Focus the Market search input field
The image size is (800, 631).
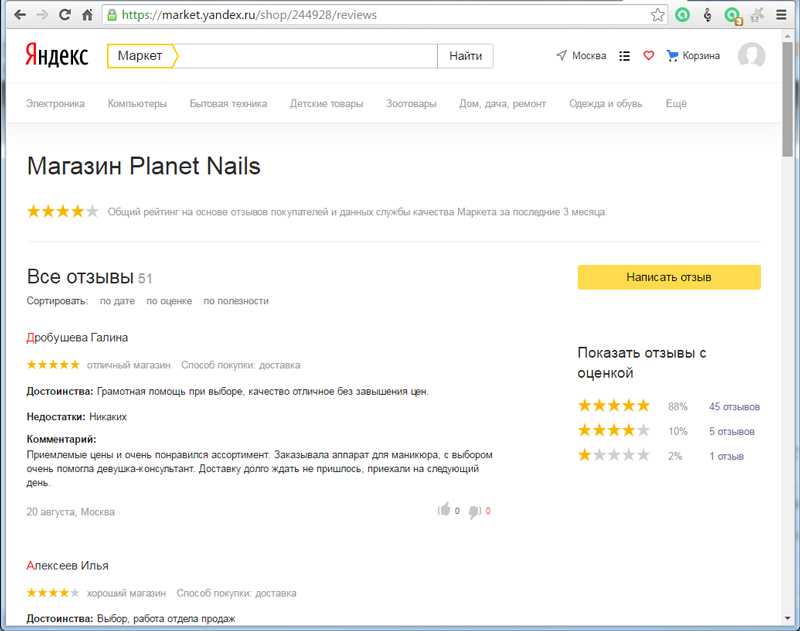pos(308,56)
